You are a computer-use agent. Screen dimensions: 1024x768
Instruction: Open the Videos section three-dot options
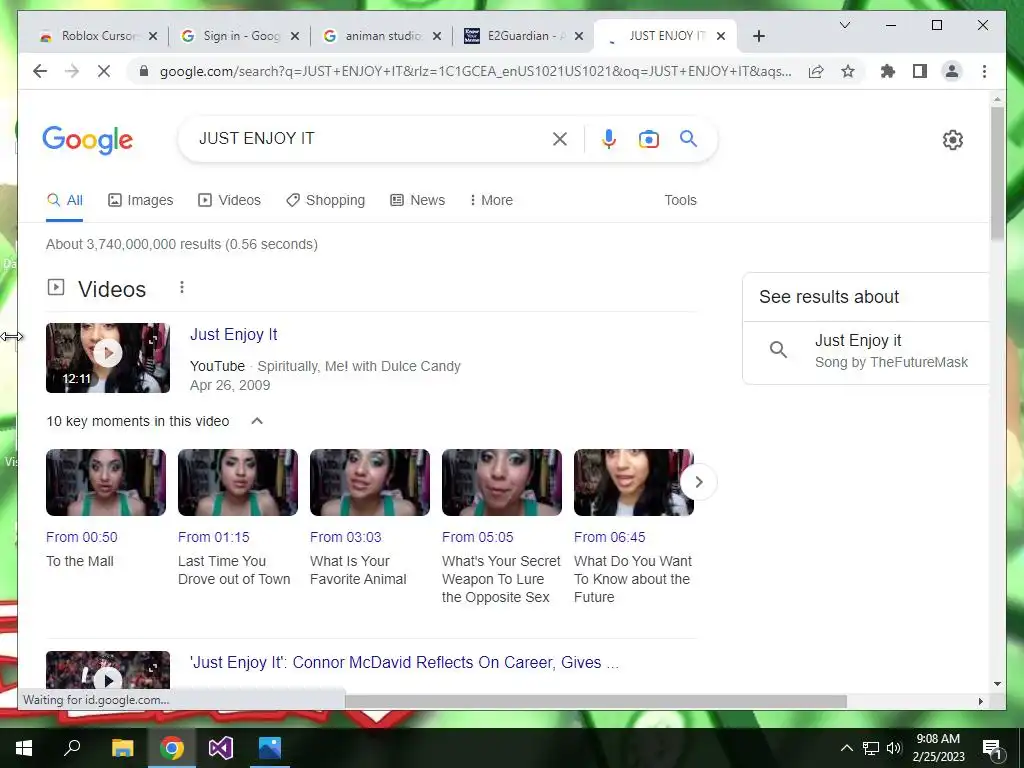[182, 287]
